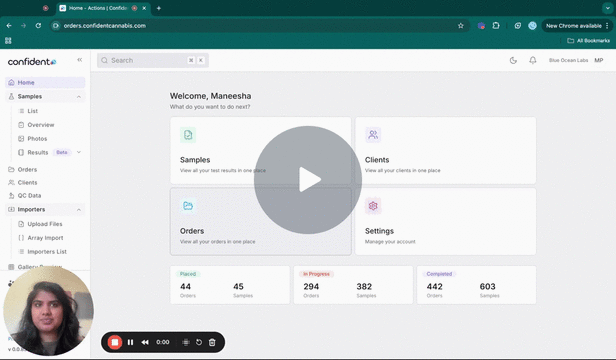
Task: Open Results Beta in the sidebar
Action: pyautogui.click(x=38, y=152)
